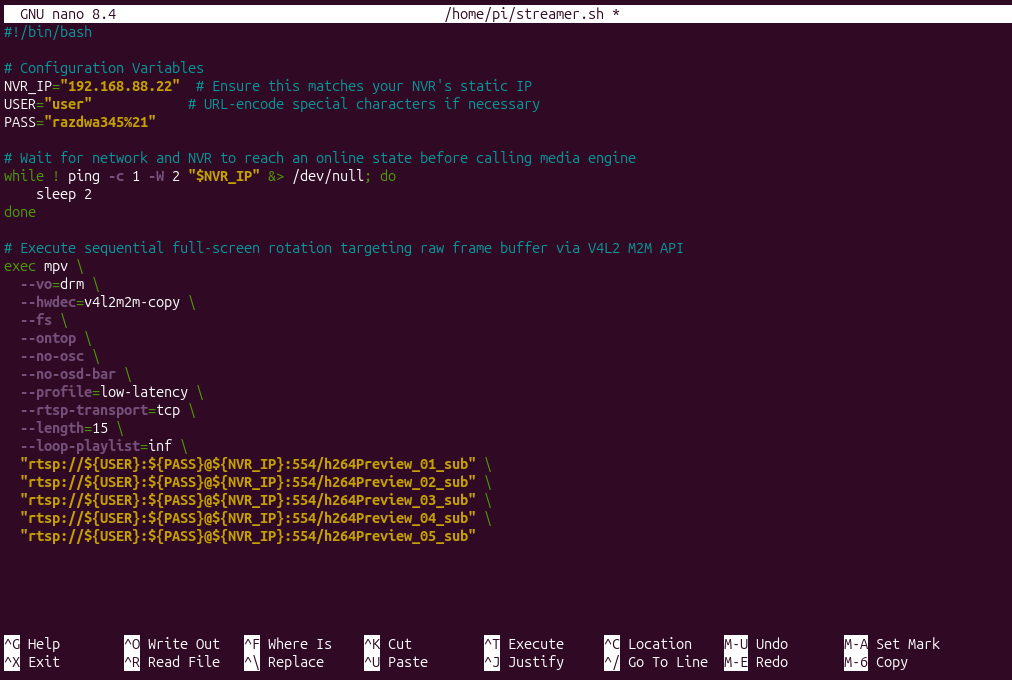The height and width of the screenshot is (680, 1012).
Task: Click the ^K Cut shortcut
Action: (388, 644)
